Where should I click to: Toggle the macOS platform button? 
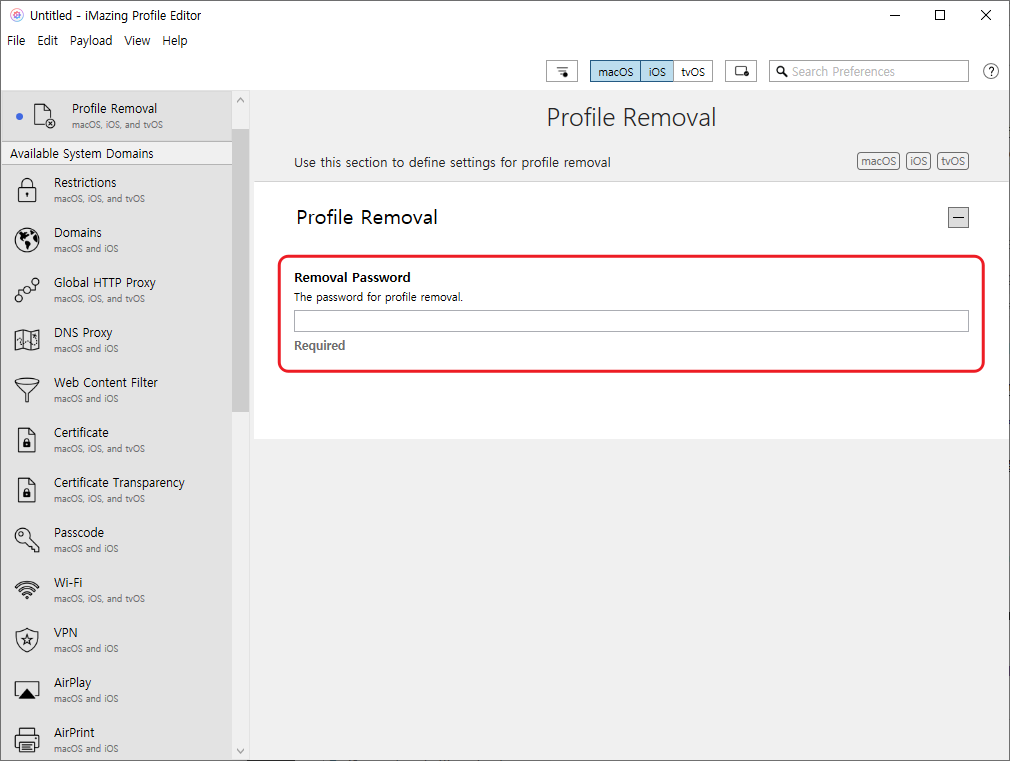[615, 71]
